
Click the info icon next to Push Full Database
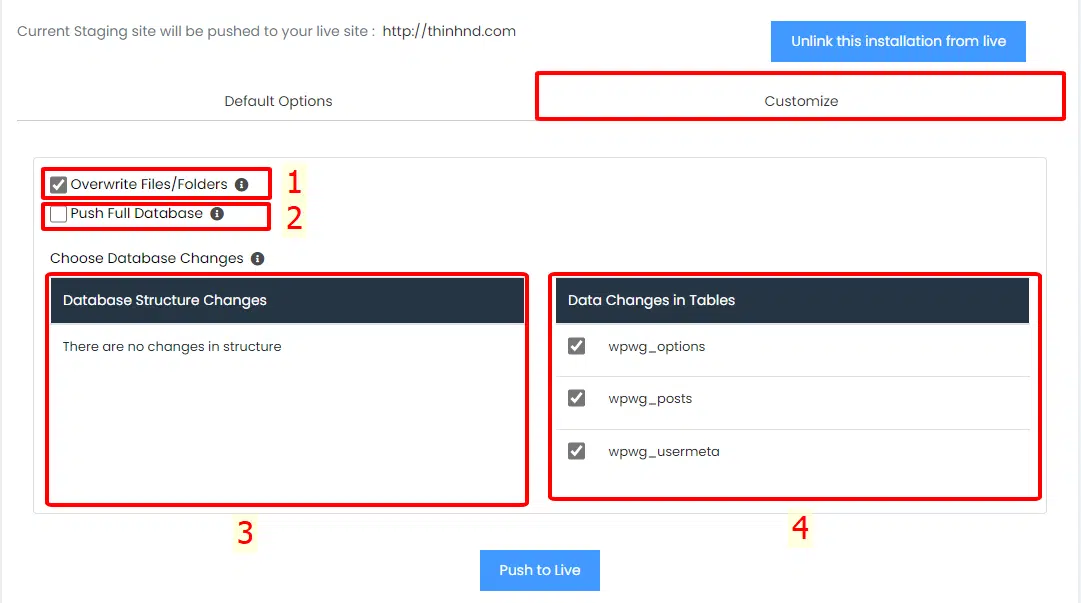click(217, 214)
